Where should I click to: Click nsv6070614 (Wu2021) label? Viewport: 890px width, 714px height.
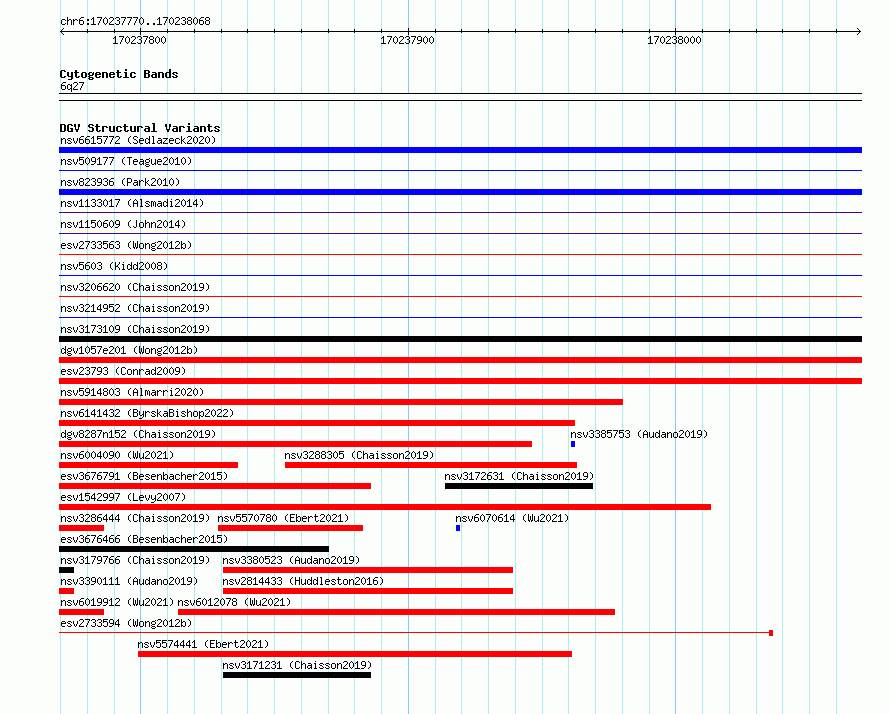pos(512,518)
